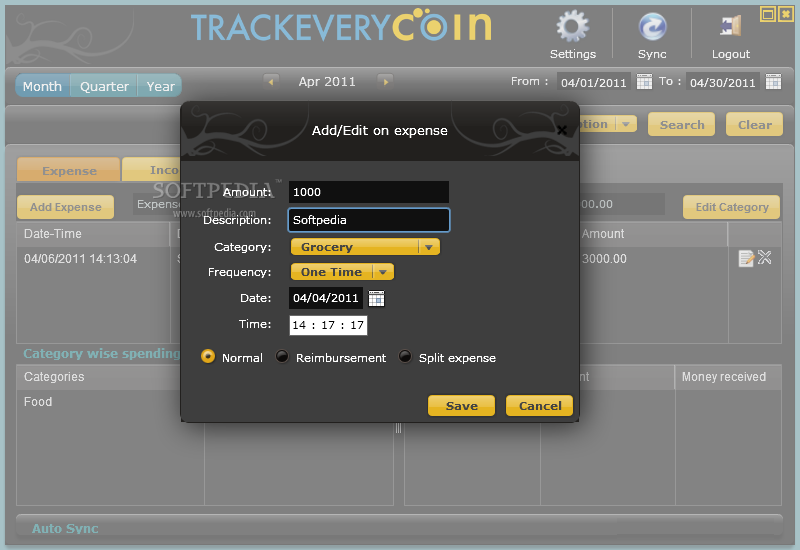Viewport: 800px width, 550px height.
Task: Click the Amount column header in table
Action: pyautogui.click(x=653, y=234)
